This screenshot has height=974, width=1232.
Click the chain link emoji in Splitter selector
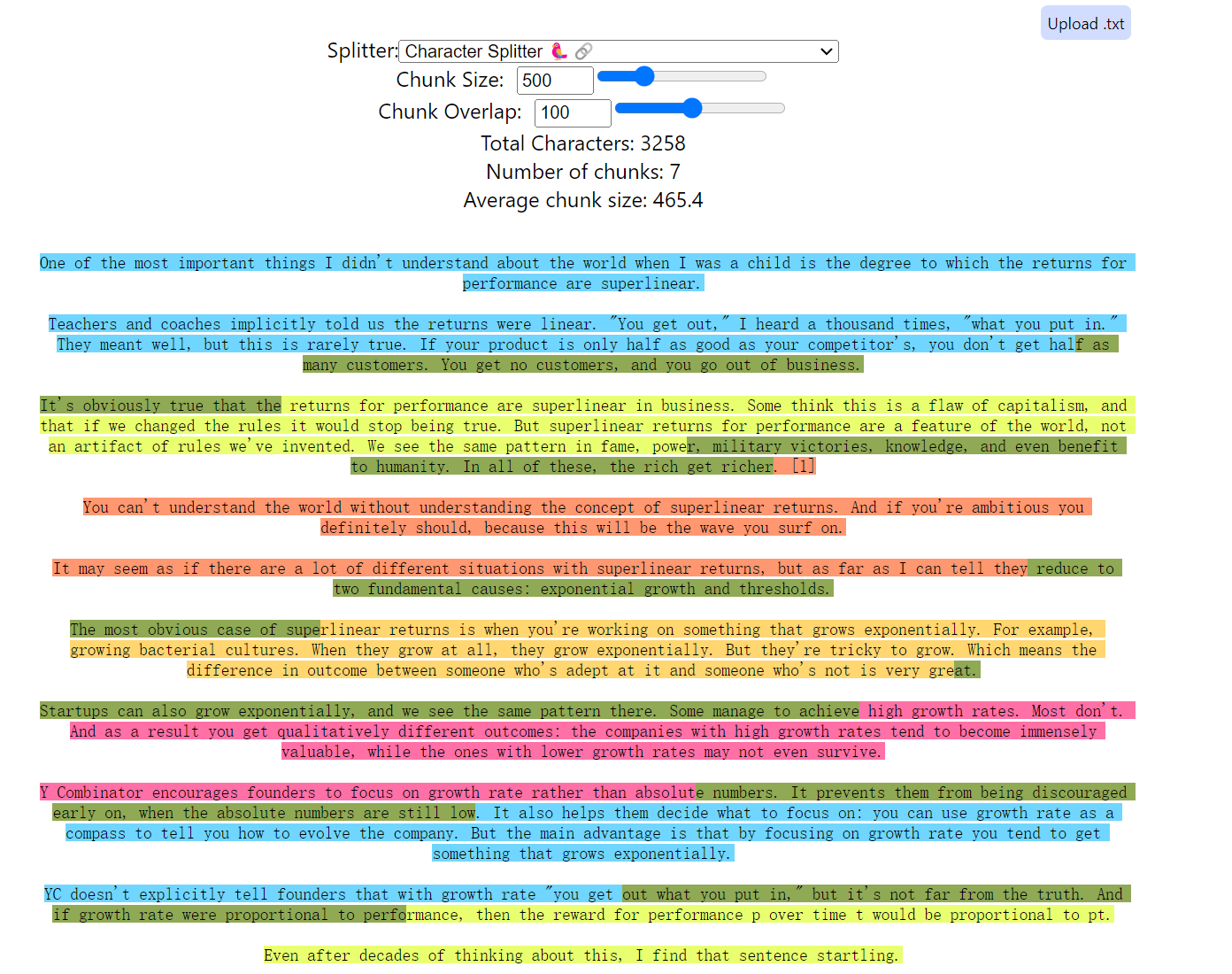[583, 51]
